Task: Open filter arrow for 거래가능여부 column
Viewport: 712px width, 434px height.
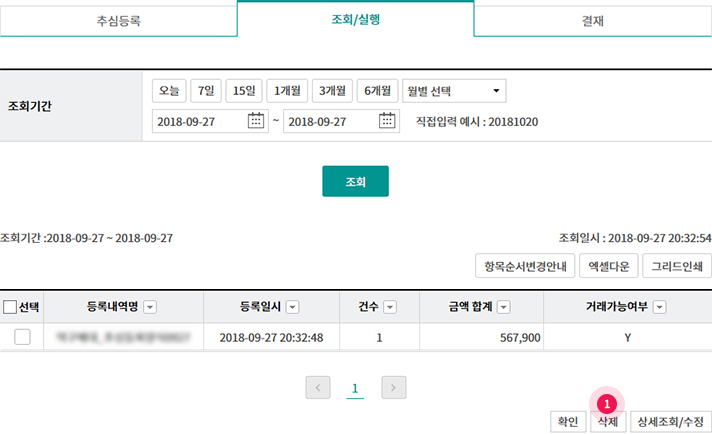Action: pyautogui.click(x=660, y=307)
